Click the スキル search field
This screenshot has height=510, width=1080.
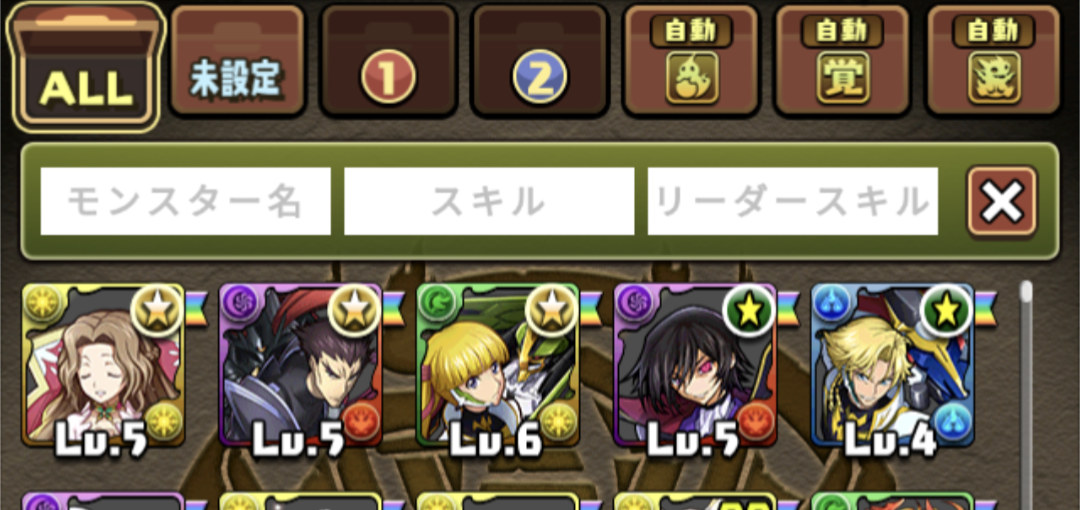489,201
